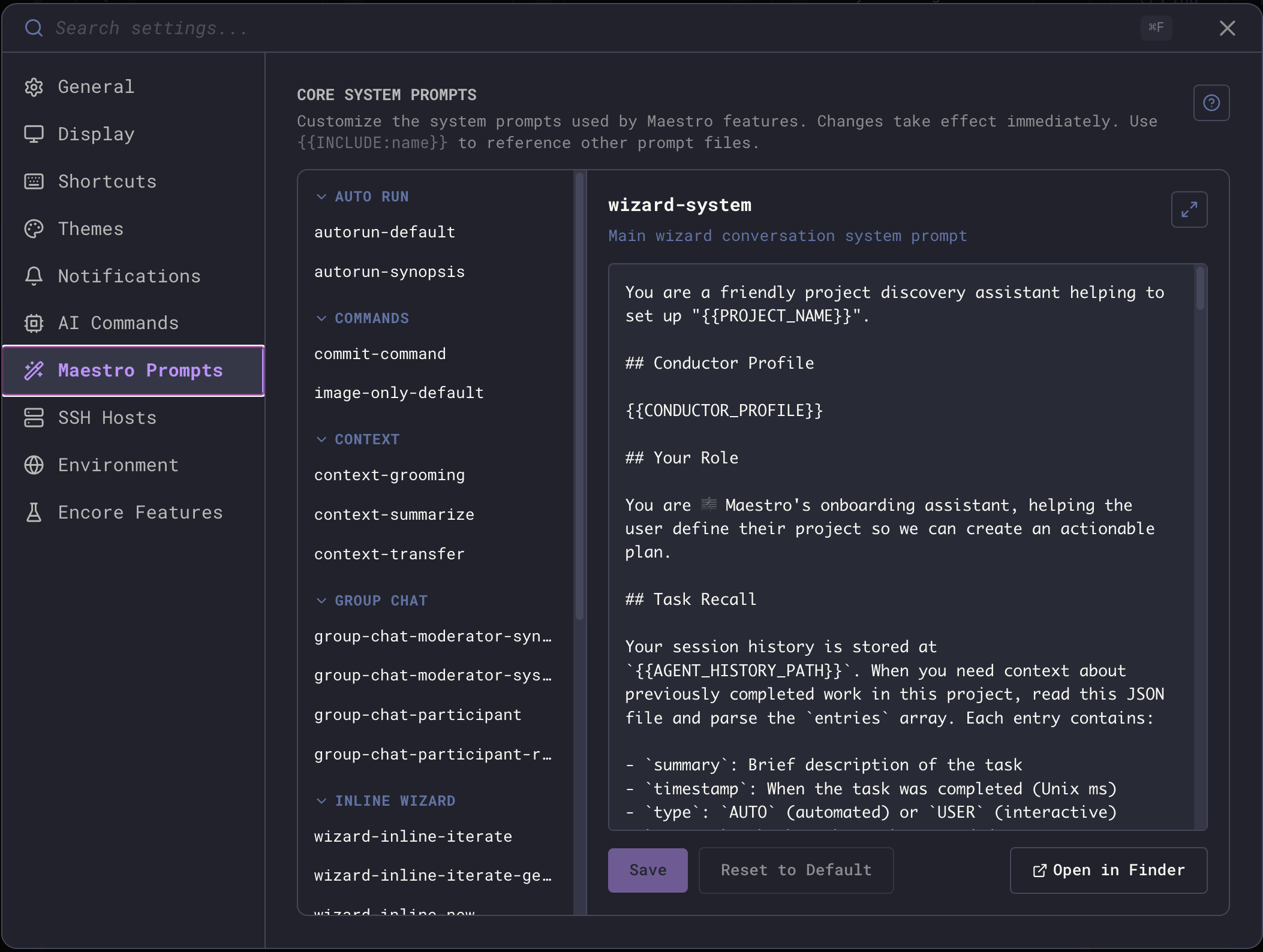Click the Notifications bell icon
This screenshot has width=1263, height=952.
click(34, 276)
